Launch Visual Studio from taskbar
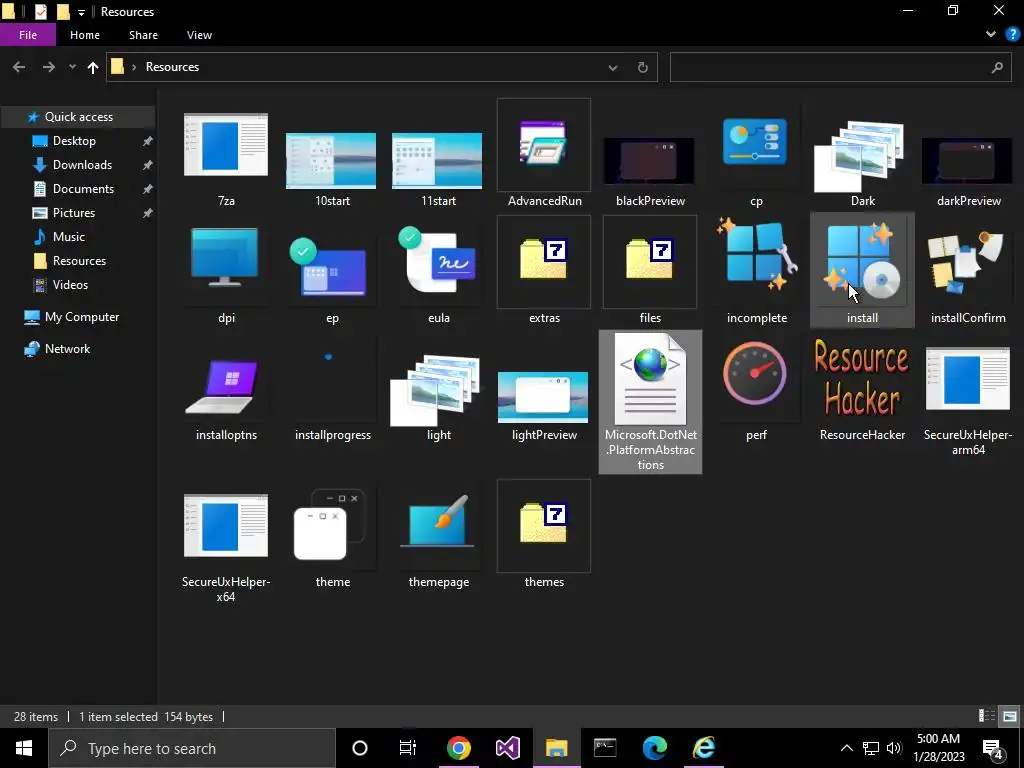 [x=507, y=748]
